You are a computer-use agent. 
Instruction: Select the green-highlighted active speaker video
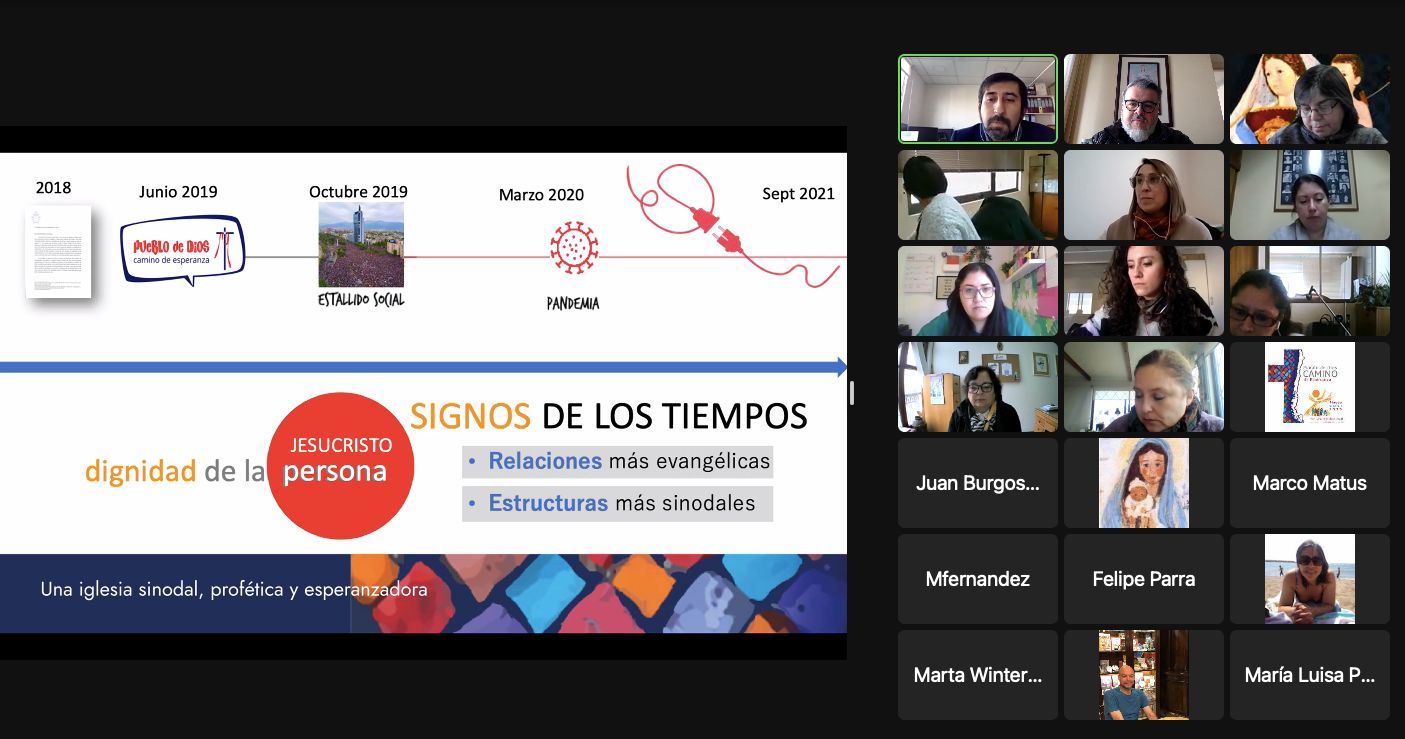(977, 99)
